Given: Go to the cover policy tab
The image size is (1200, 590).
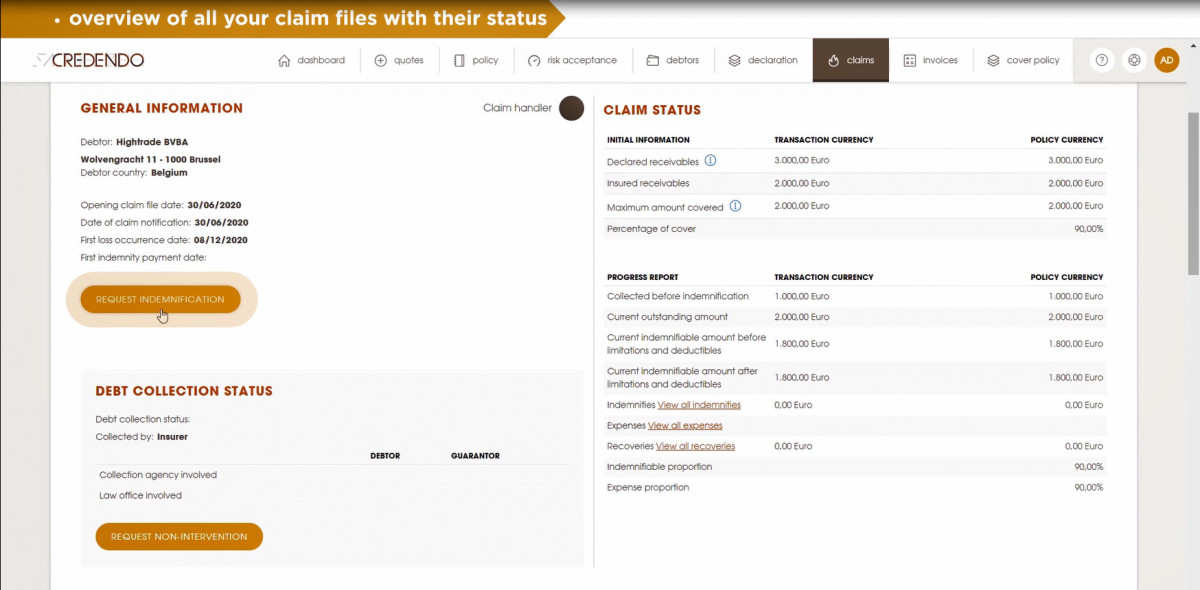Looking at the screenshot, I should tap(1023, 60).
